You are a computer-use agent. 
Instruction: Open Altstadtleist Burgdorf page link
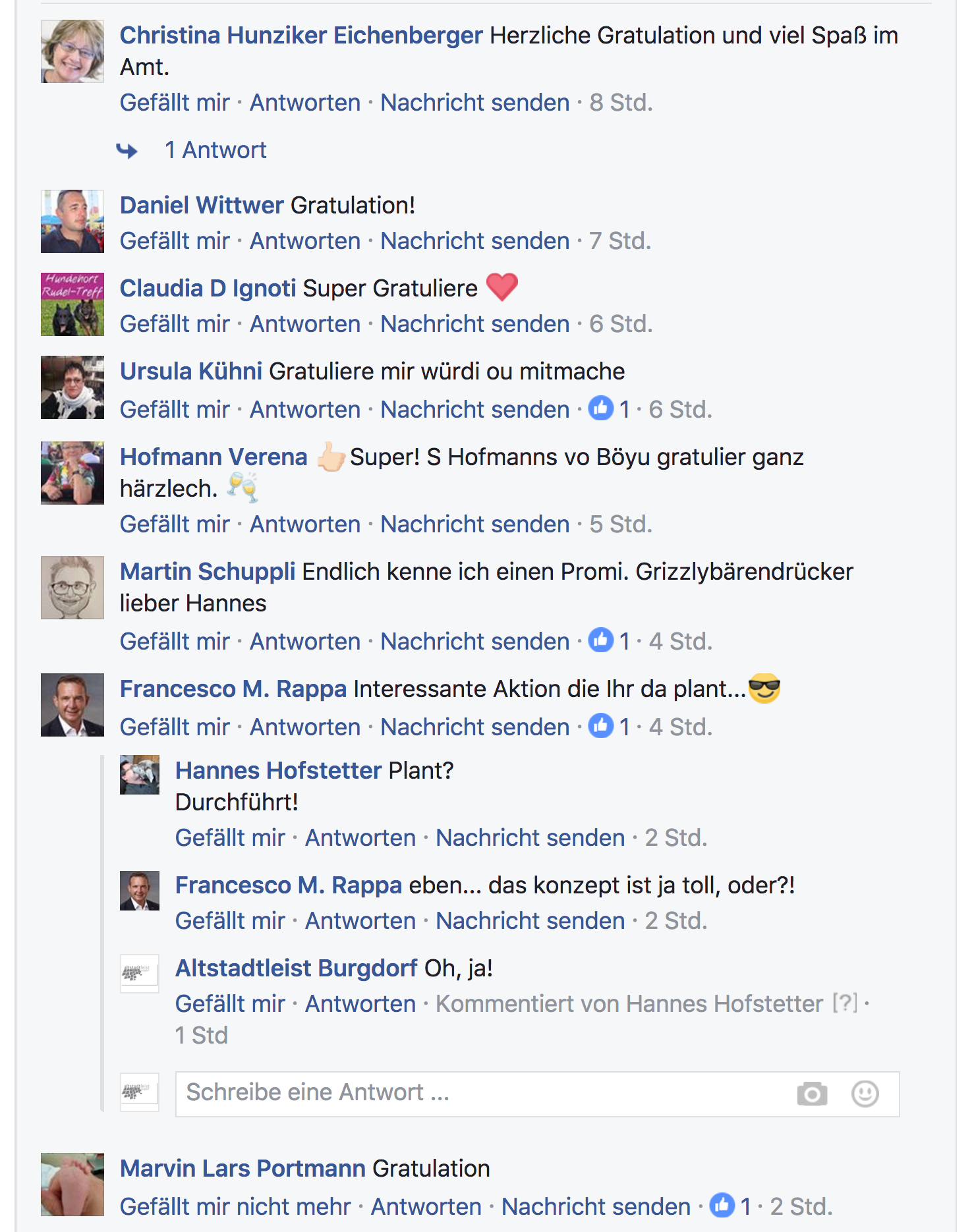(x=296, y=968)
